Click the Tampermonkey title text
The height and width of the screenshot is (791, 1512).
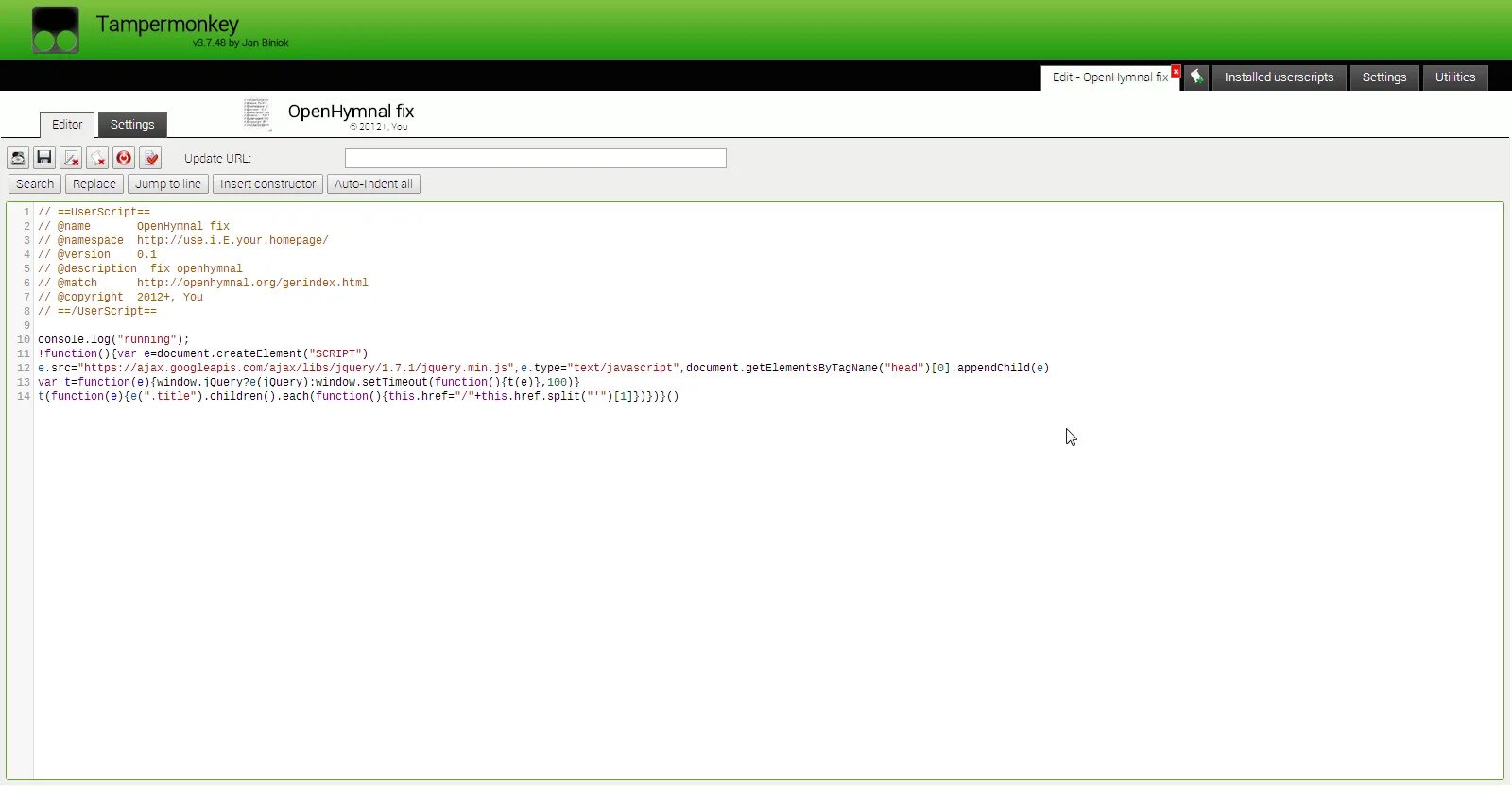[167, 24]
